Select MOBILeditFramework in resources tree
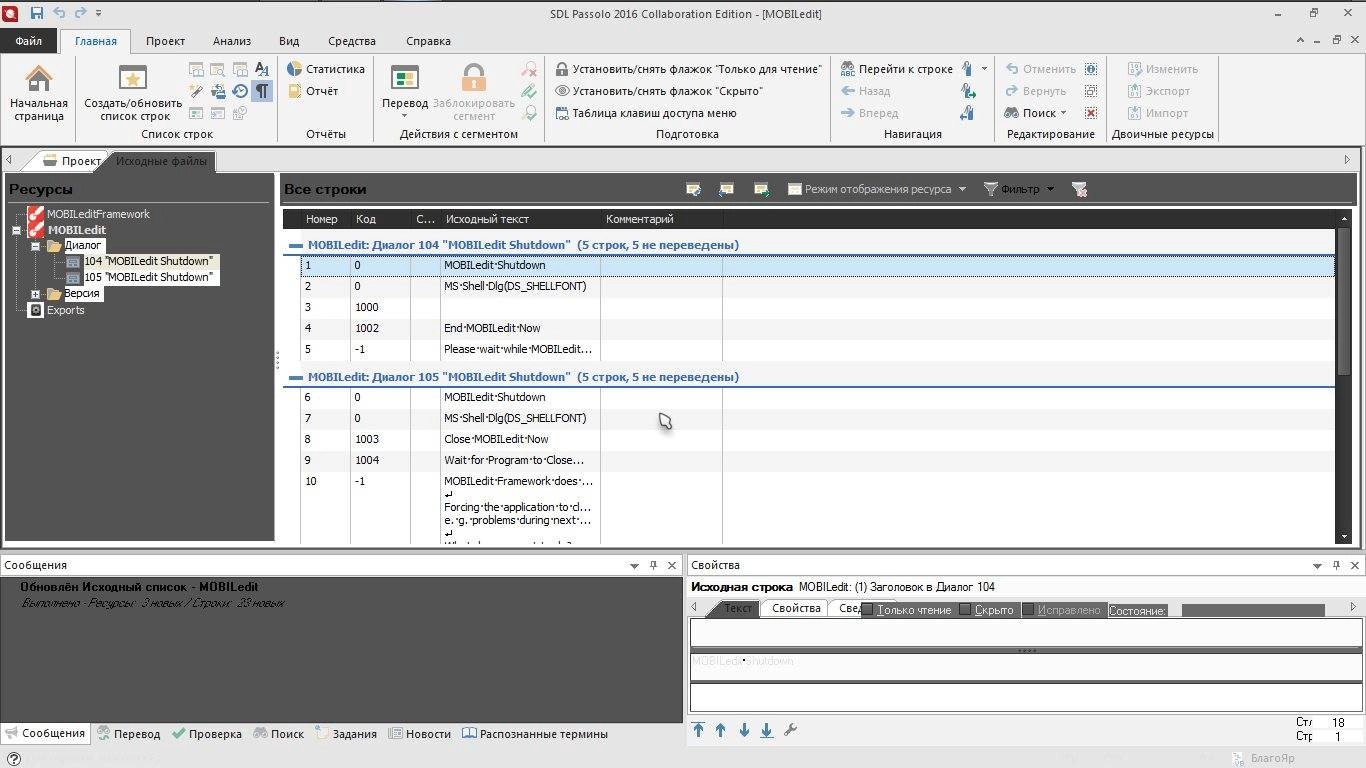Screen dimensions: 1366x768 tap(98, 214)
